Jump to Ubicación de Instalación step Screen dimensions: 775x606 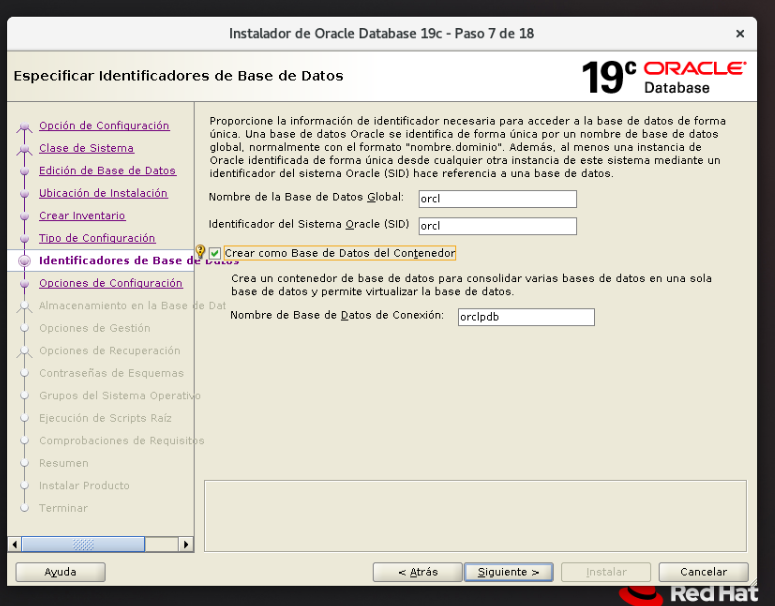(x=103, y=193)
